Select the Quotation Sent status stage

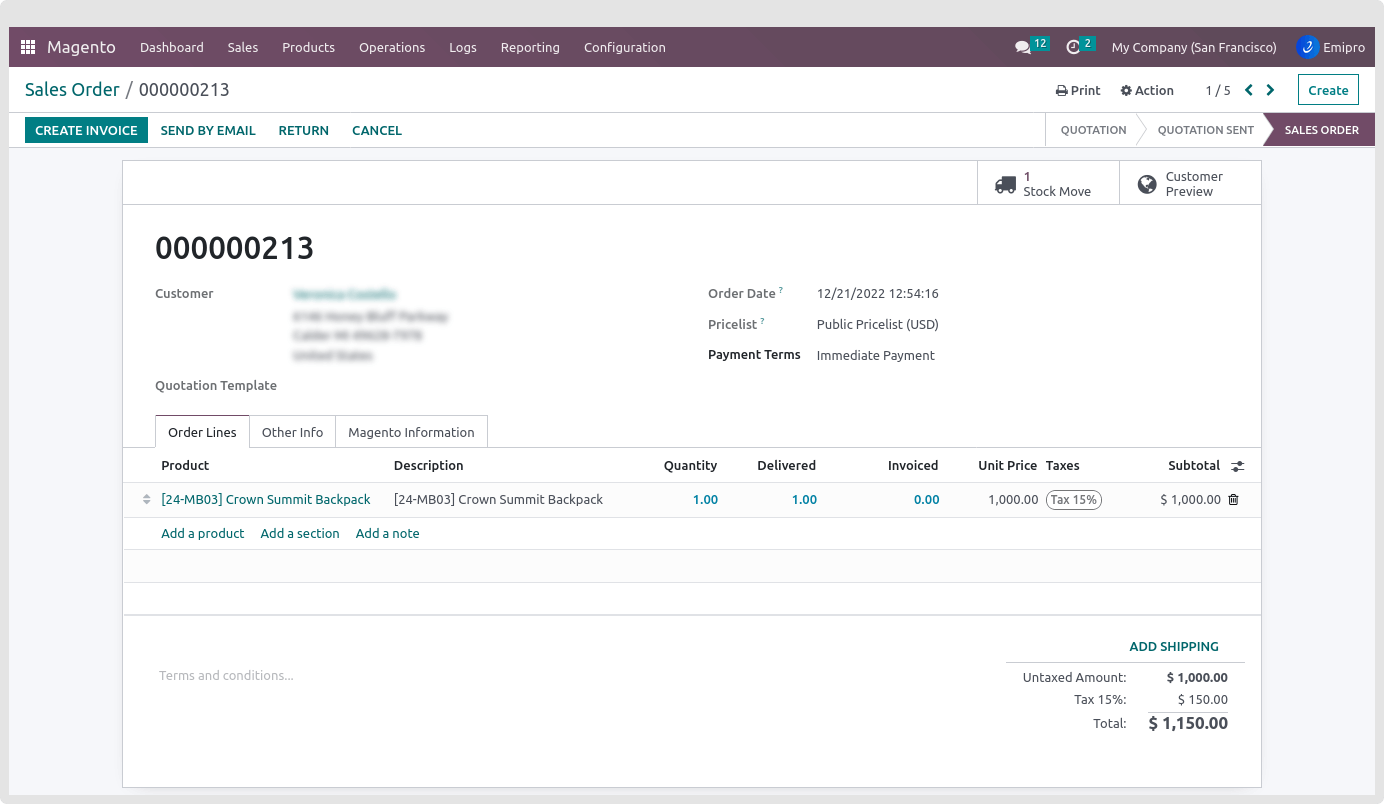click(1205, 130)
